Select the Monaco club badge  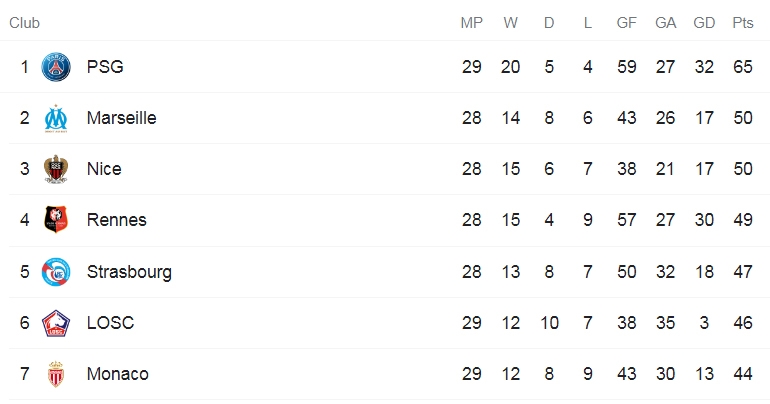pos(56,374)
